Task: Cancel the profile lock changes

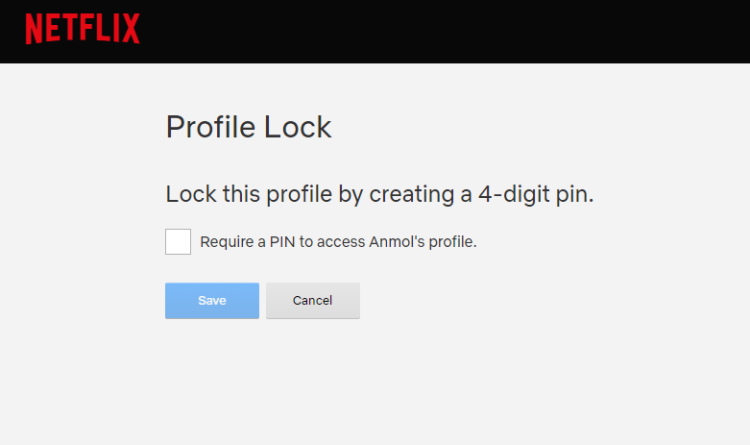Action: (313, 300)
